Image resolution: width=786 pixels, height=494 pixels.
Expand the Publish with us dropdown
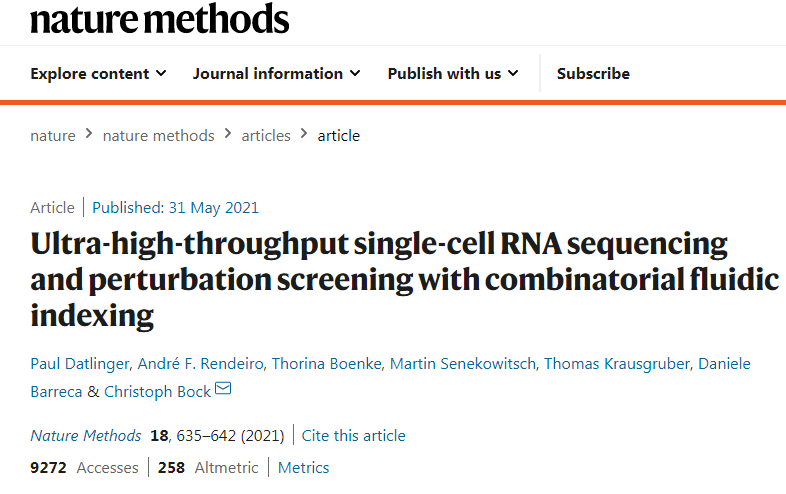pos(453,73)
